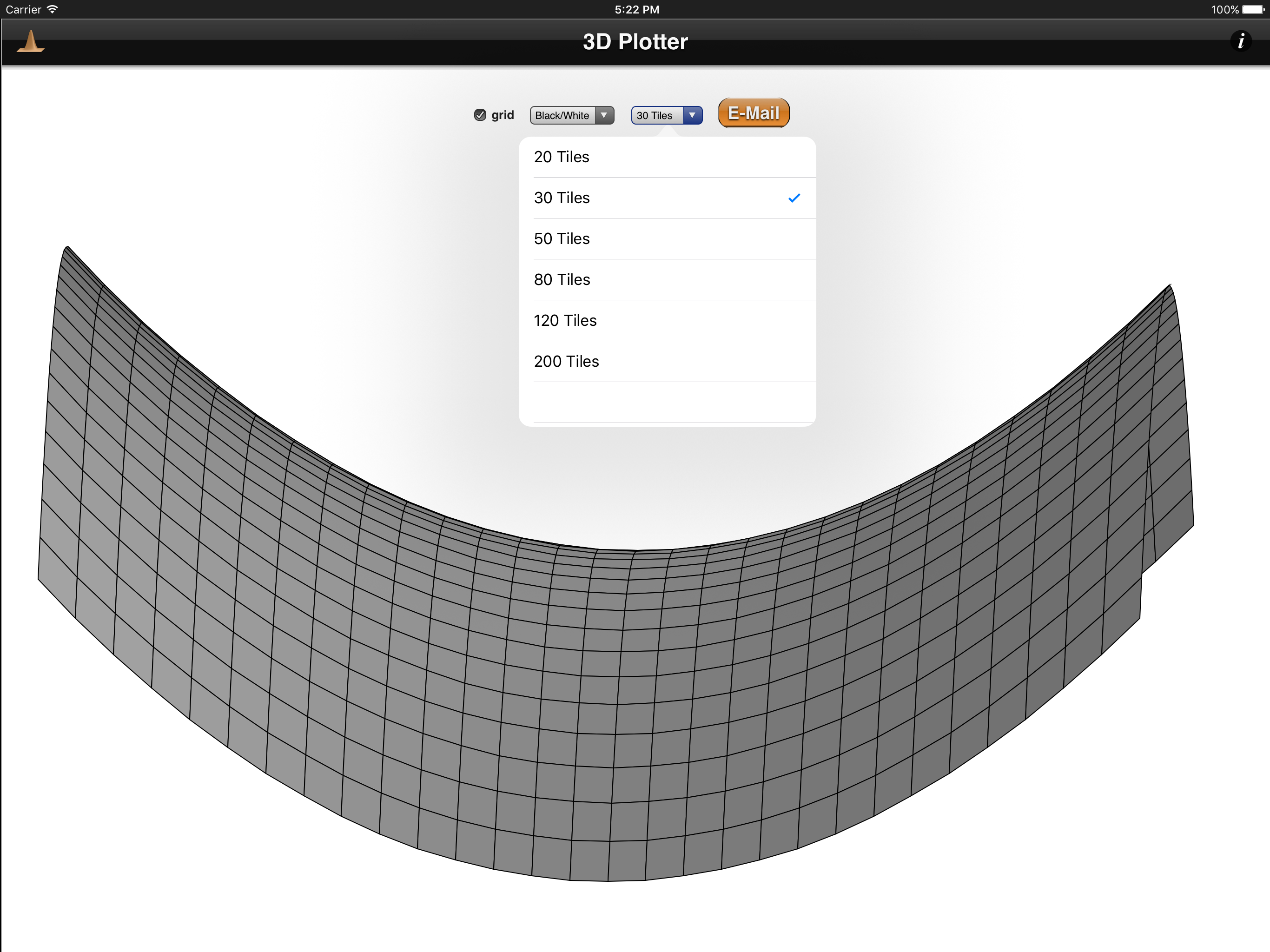This screenshot has height=952, width=1270.
Task: Click the blue checkmark beside 30 Tiles
Action: 794,198
